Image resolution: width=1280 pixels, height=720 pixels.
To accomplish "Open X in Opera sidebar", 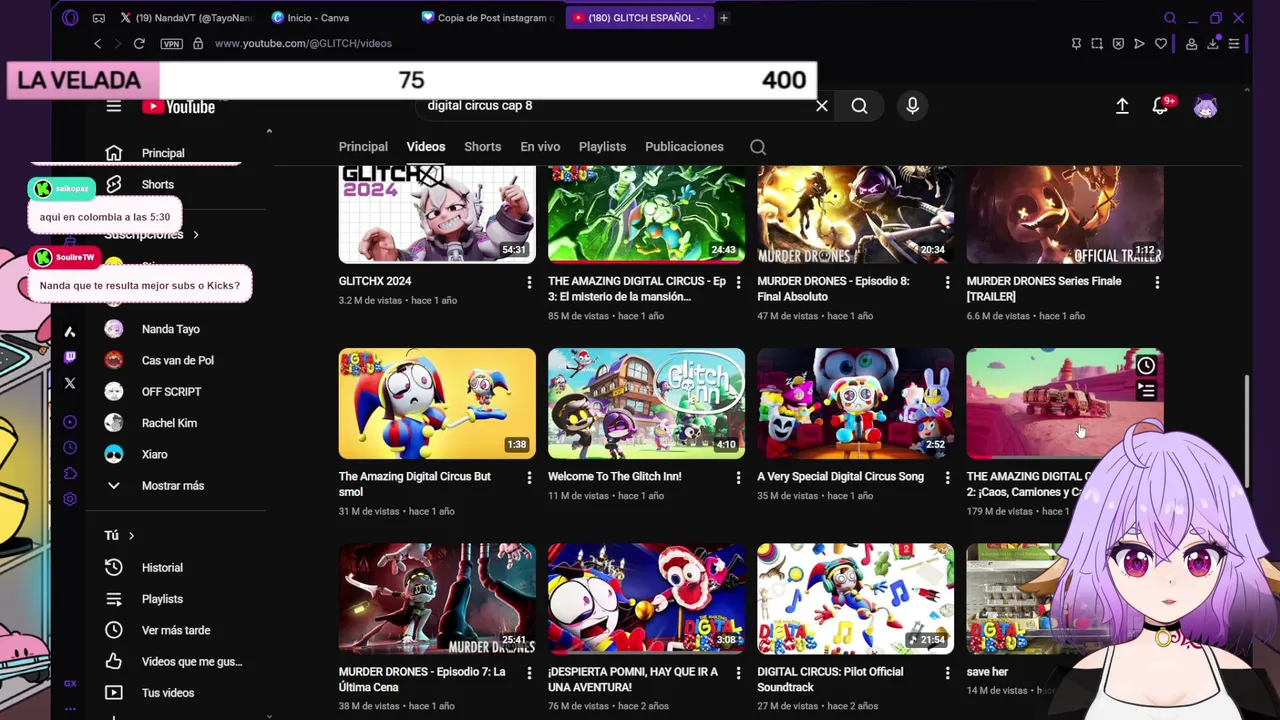I will (x=70, y=383).
